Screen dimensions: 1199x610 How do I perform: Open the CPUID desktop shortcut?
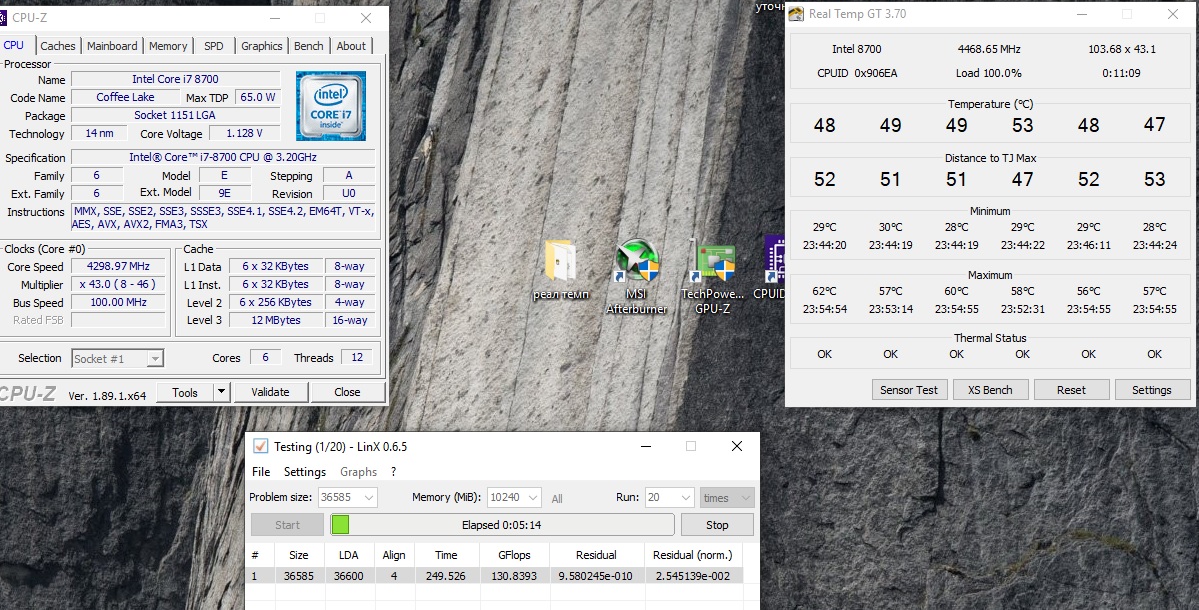pyautogui.click(x=771, y=268)
